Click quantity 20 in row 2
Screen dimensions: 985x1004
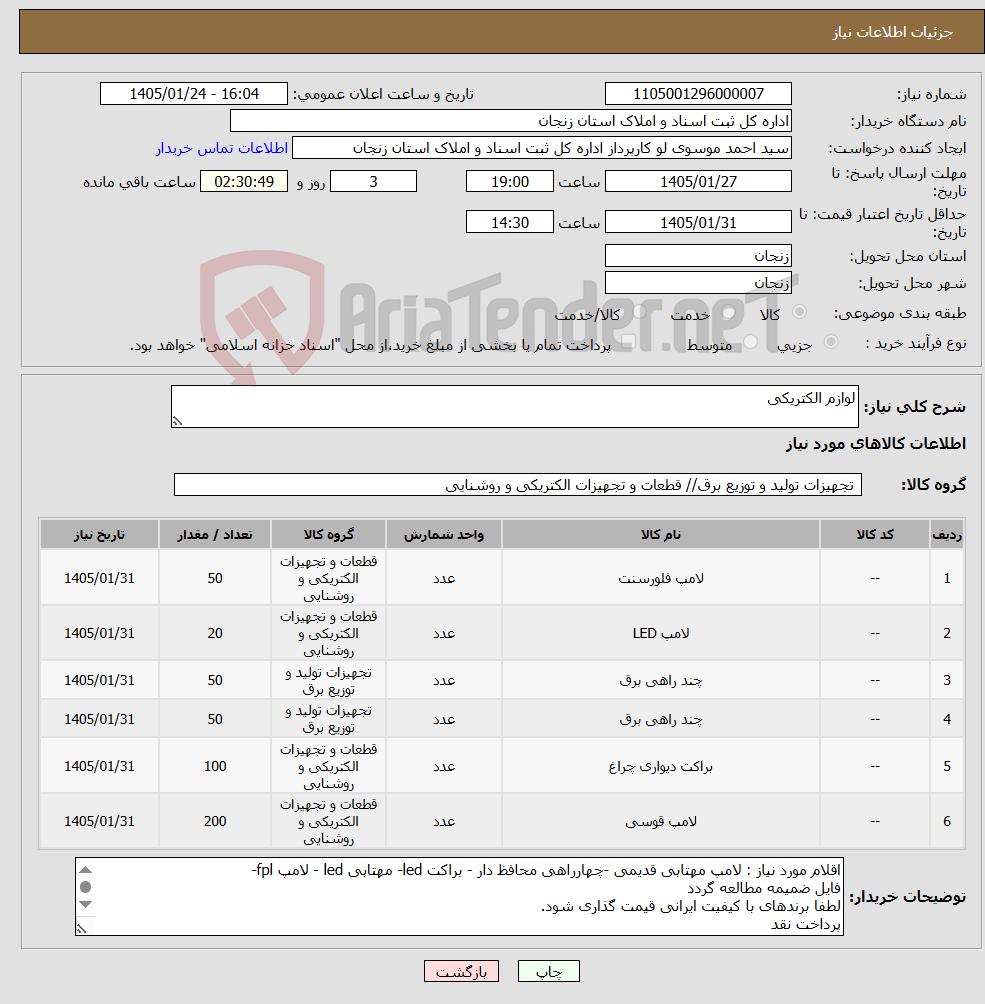tap(215, 633)
